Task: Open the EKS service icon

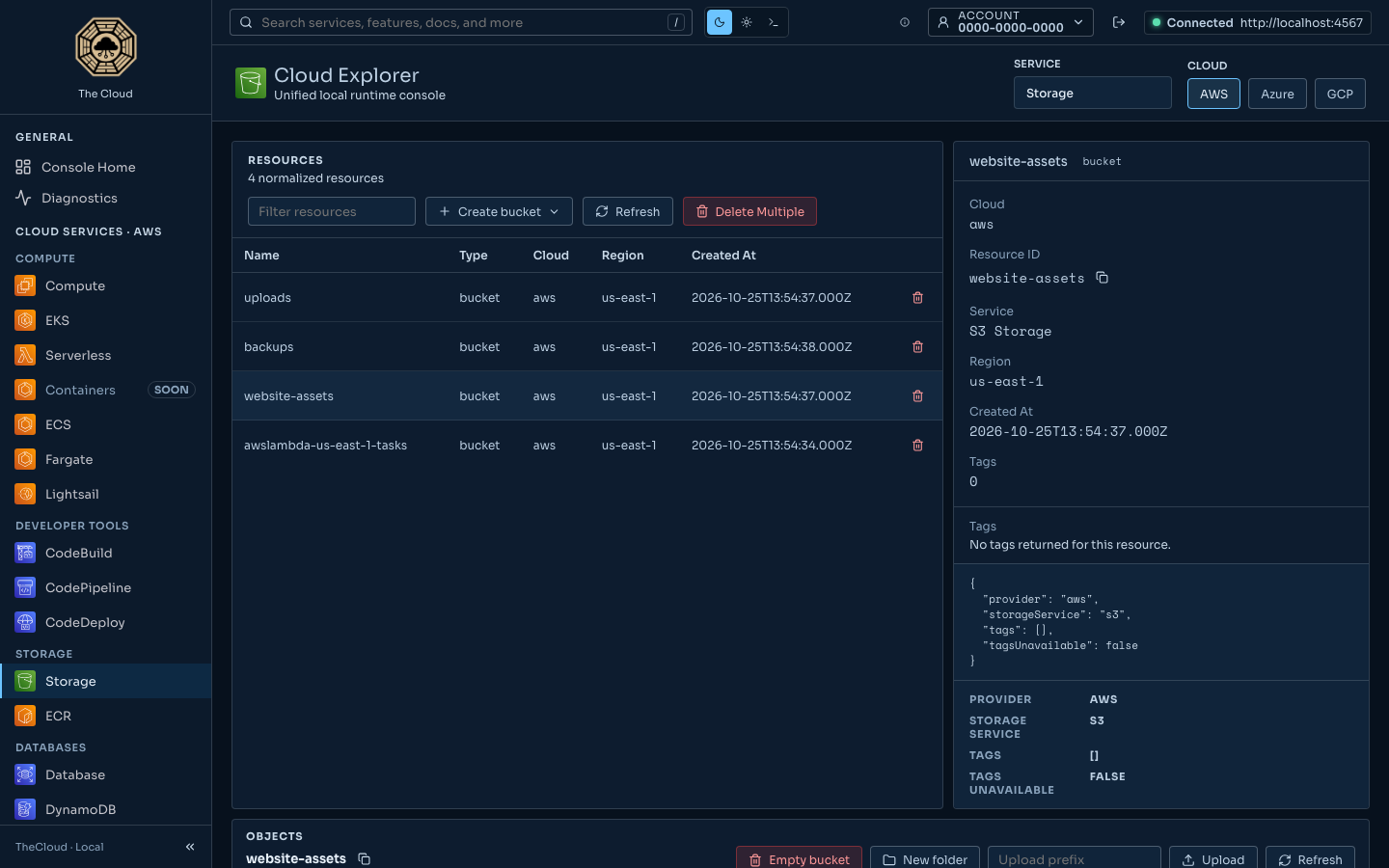Action: coord(25,320)
